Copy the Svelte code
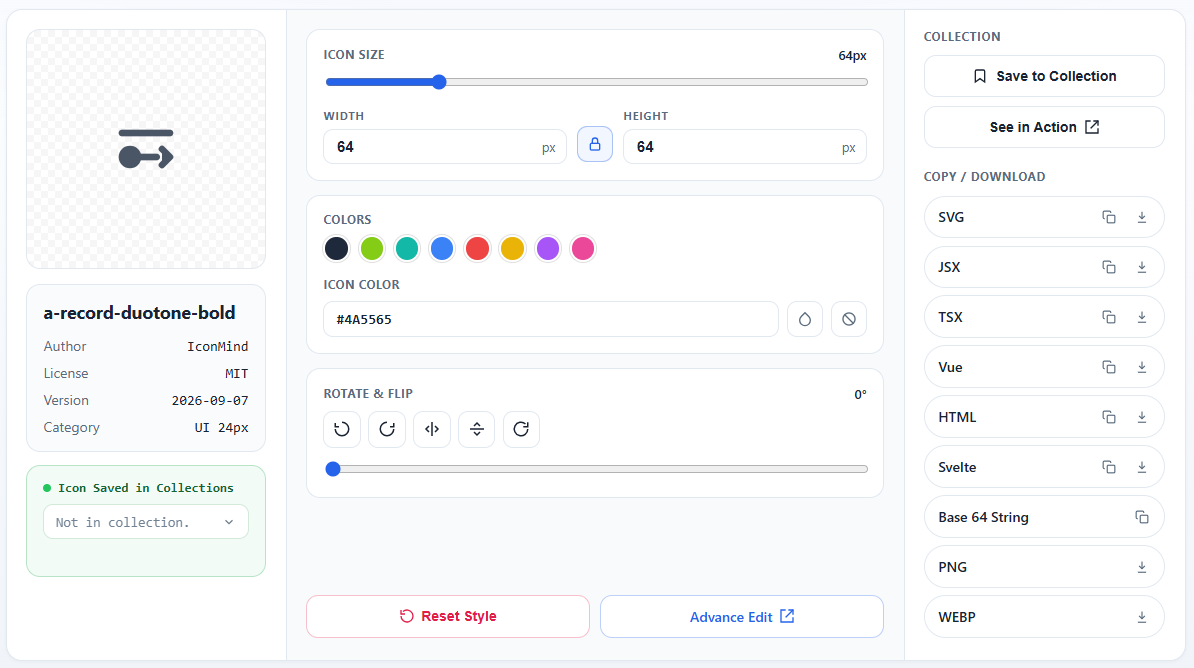Screen dimensions: 1194x668 (x=1109, y=467)
